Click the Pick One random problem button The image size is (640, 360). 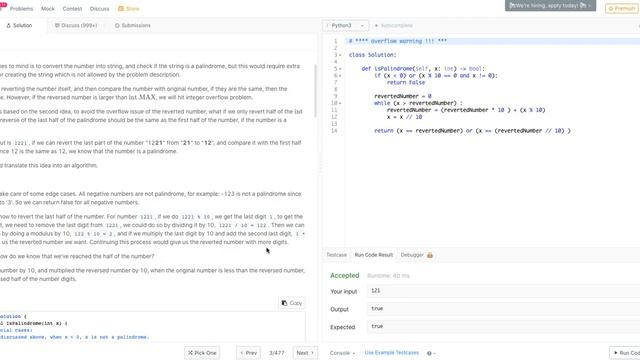(202, 353)
